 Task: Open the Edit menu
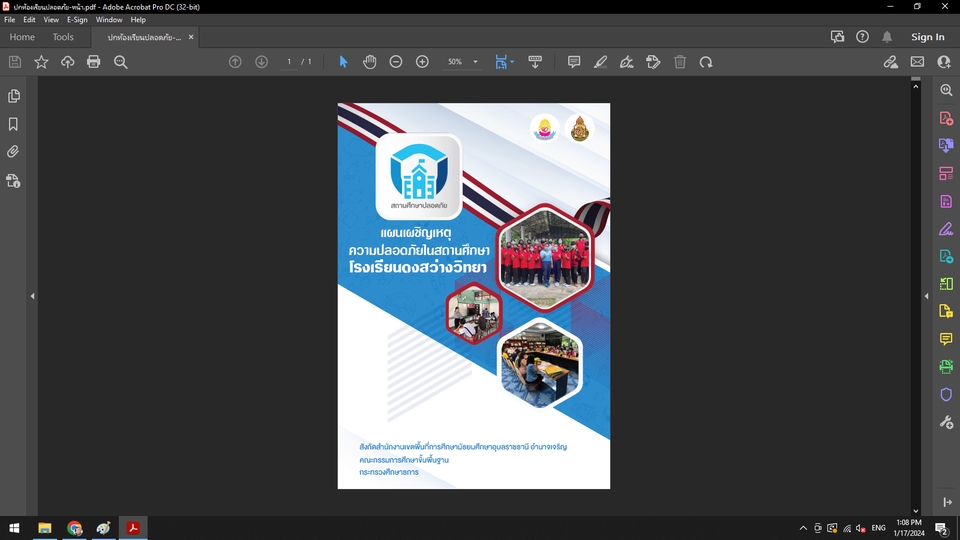[29, 20]
